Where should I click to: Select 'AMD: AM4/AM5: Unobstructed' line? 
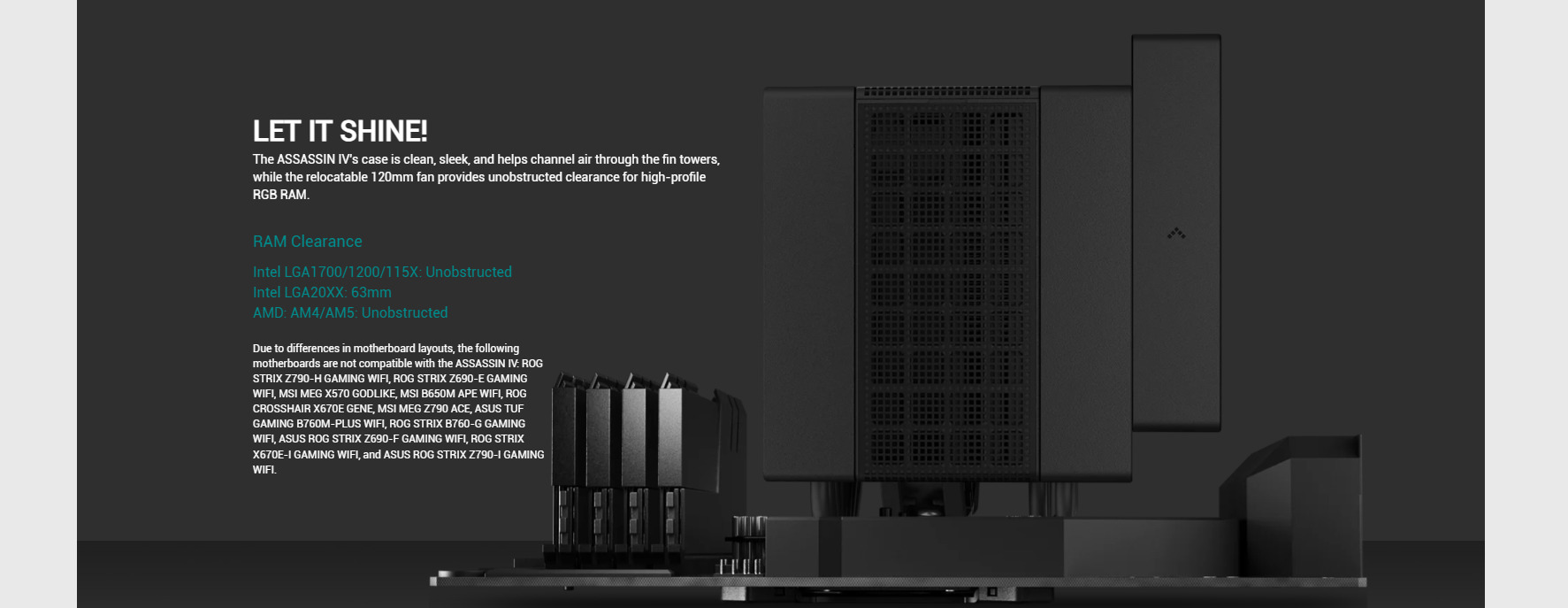(x=350, y=312)
